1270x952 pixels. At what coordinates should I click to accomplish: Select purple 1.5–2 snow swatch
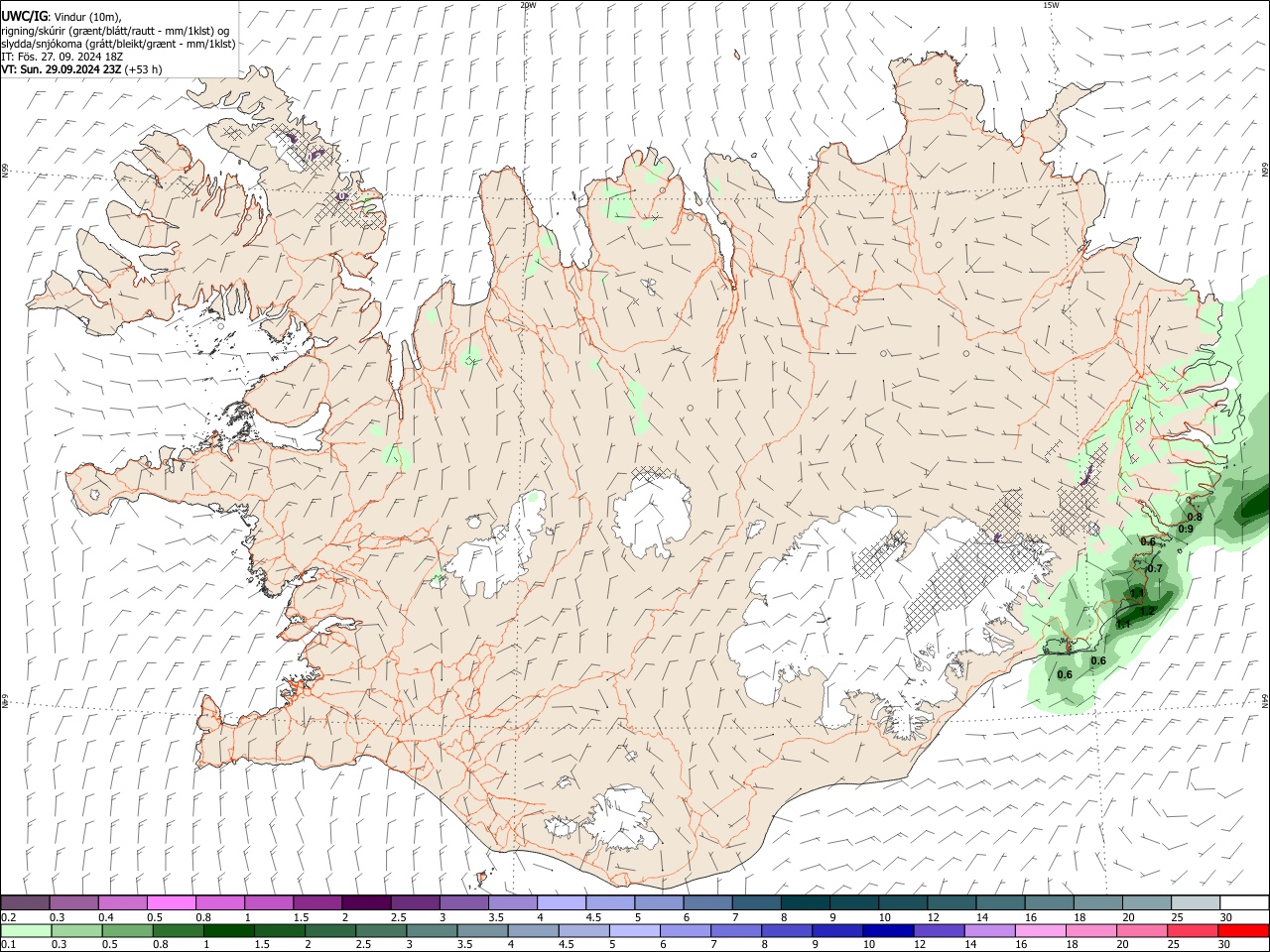point(317,902)
